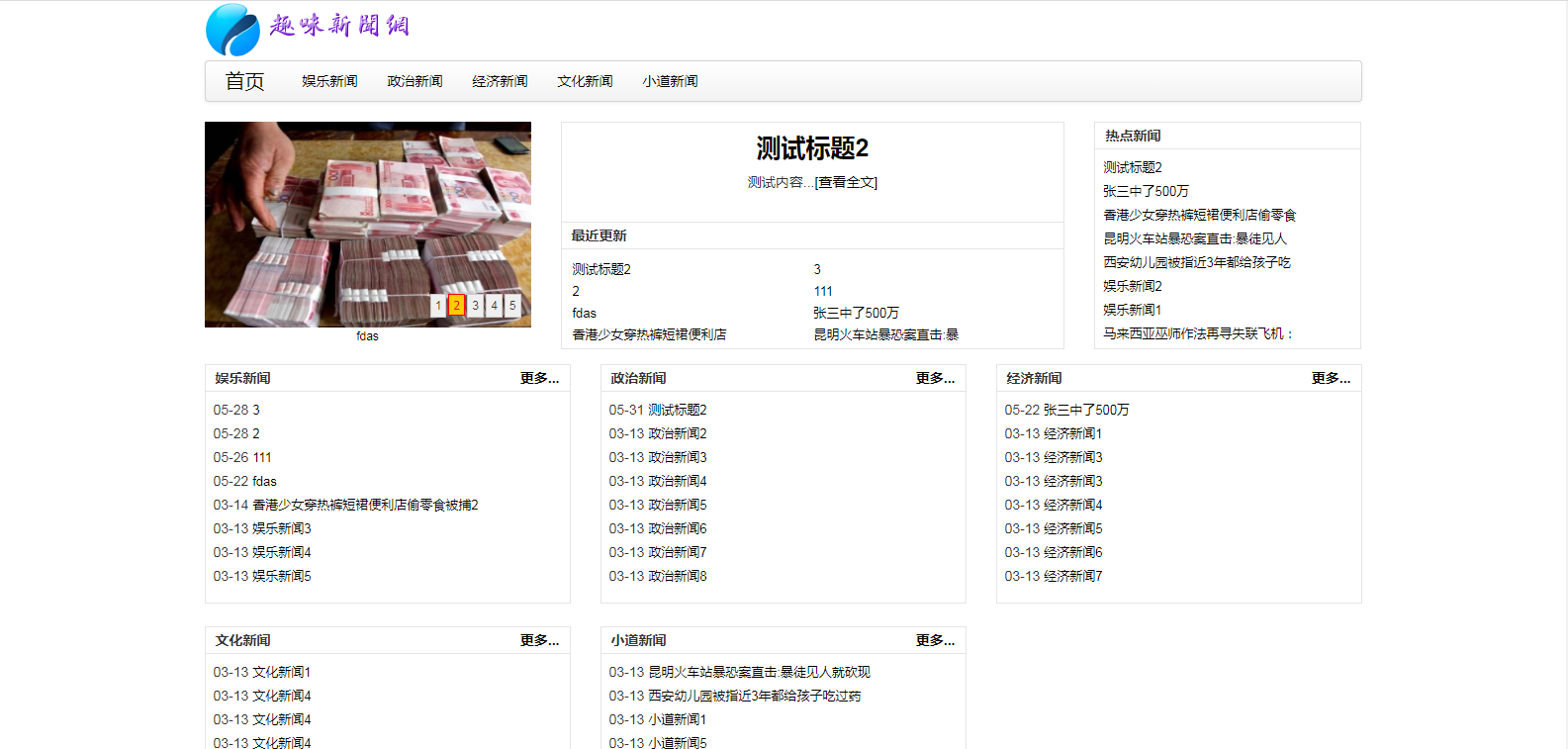Open 马来西亚巫师作法 hot news link
1568x749 pixels.
pos(1198,333)
